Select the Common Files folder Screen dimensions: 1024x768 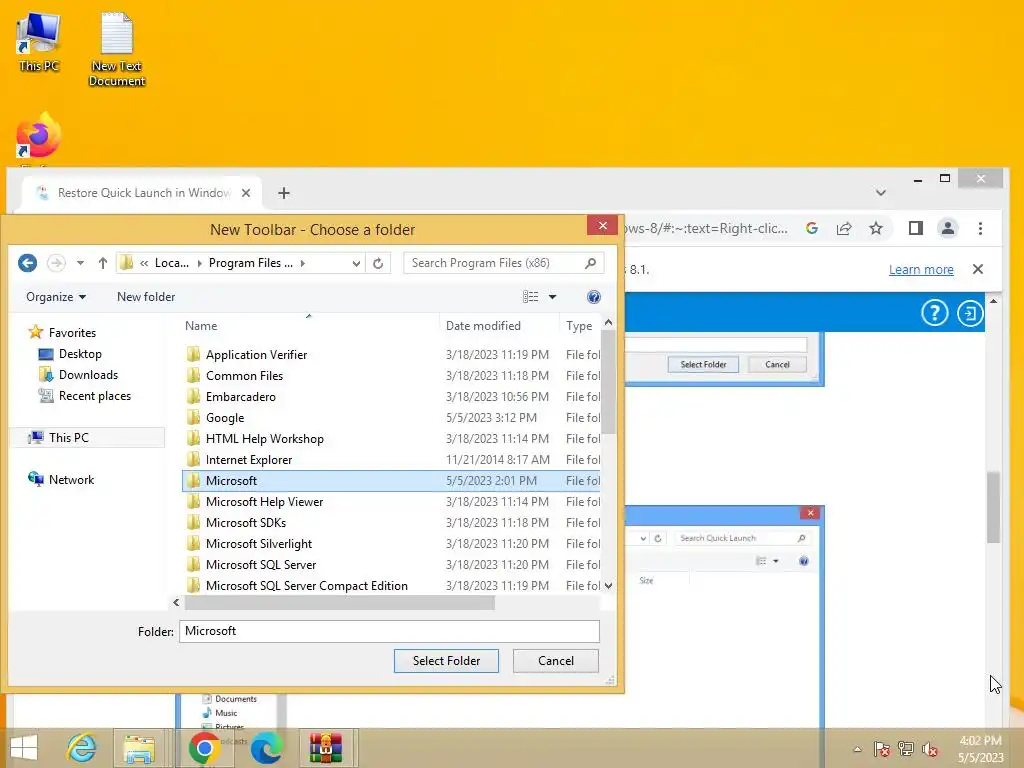(391, 376)
